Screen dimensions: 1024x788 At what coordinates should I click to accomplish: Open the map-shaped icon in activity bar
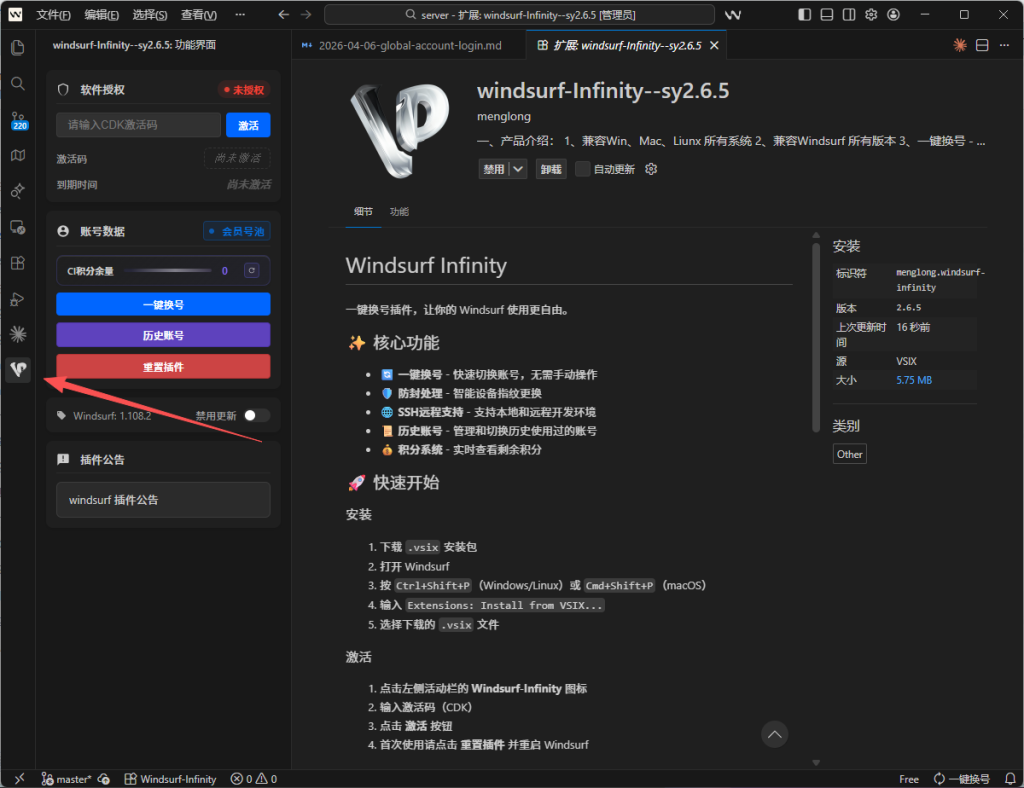(x=18, y=155)
